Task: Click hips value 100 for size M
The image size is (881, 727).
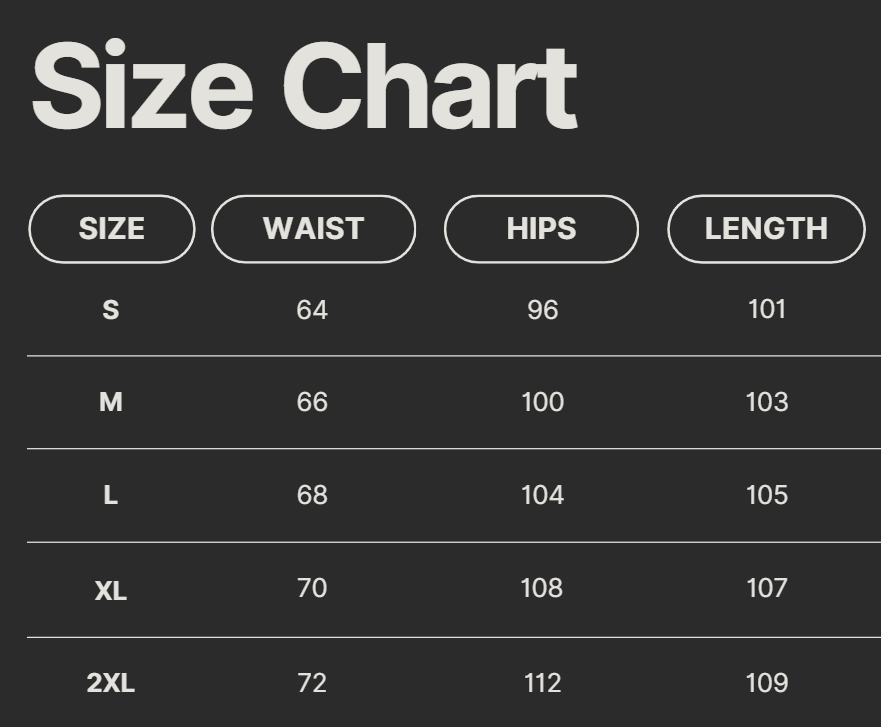Action: pyautogui.click(x=542, y=402)
